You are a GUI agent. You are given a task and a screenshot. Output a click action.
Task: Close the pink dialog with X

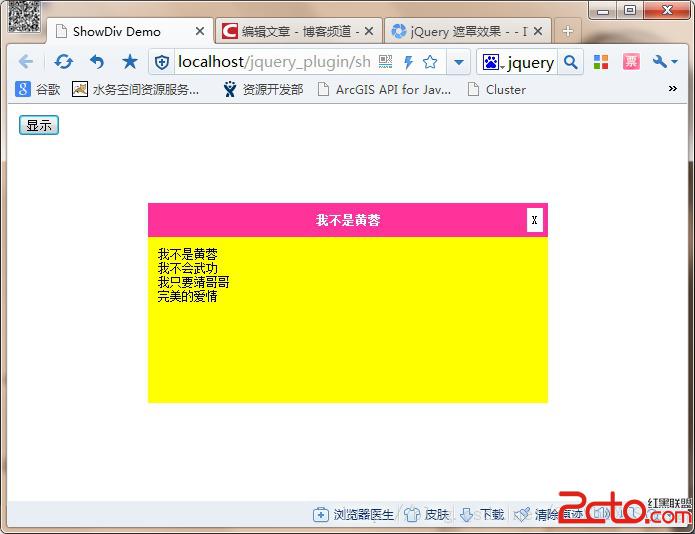point(535,220)
